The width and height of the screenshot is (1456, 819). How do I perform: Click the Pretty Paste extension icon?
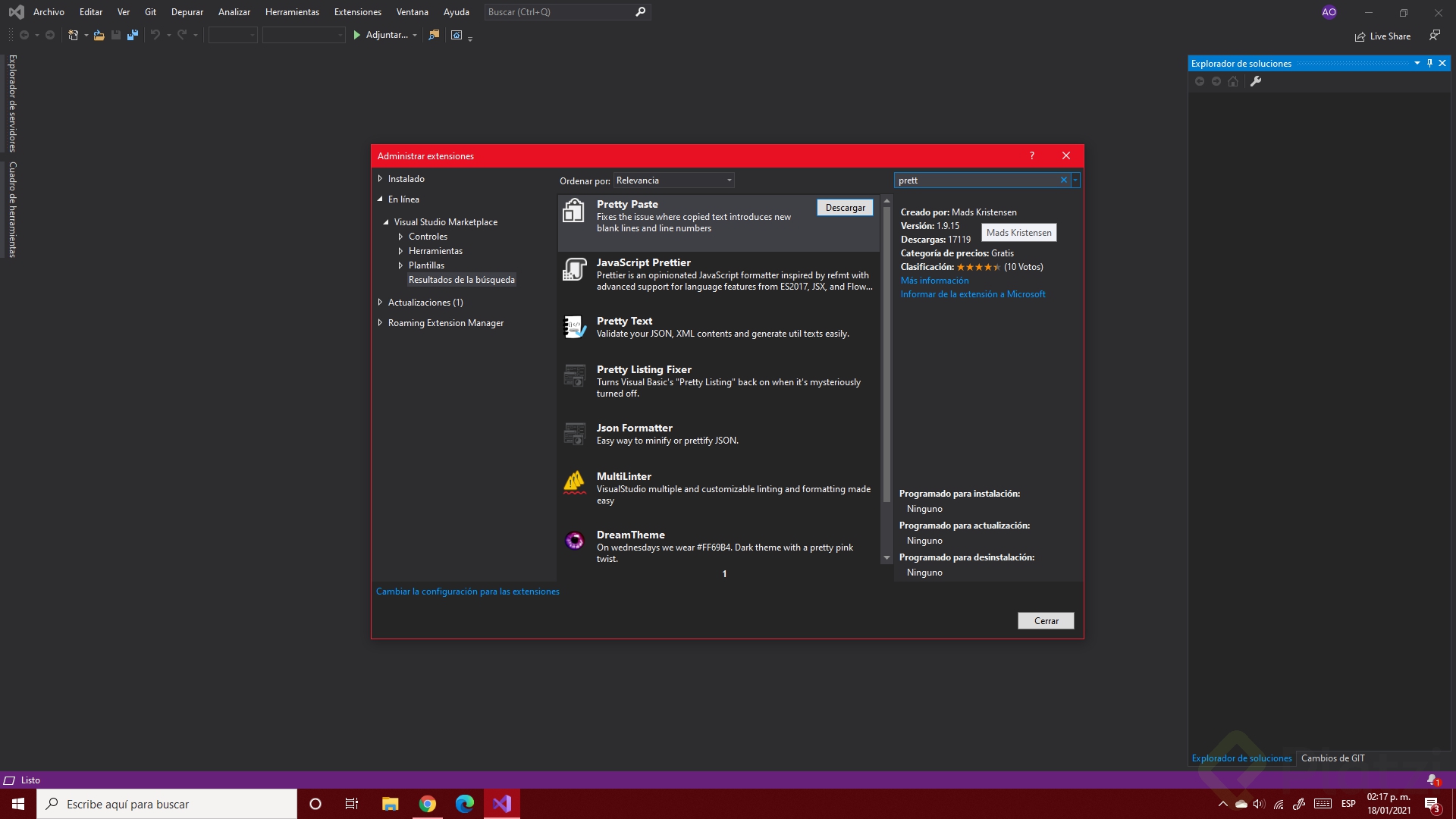coord(574,210)
